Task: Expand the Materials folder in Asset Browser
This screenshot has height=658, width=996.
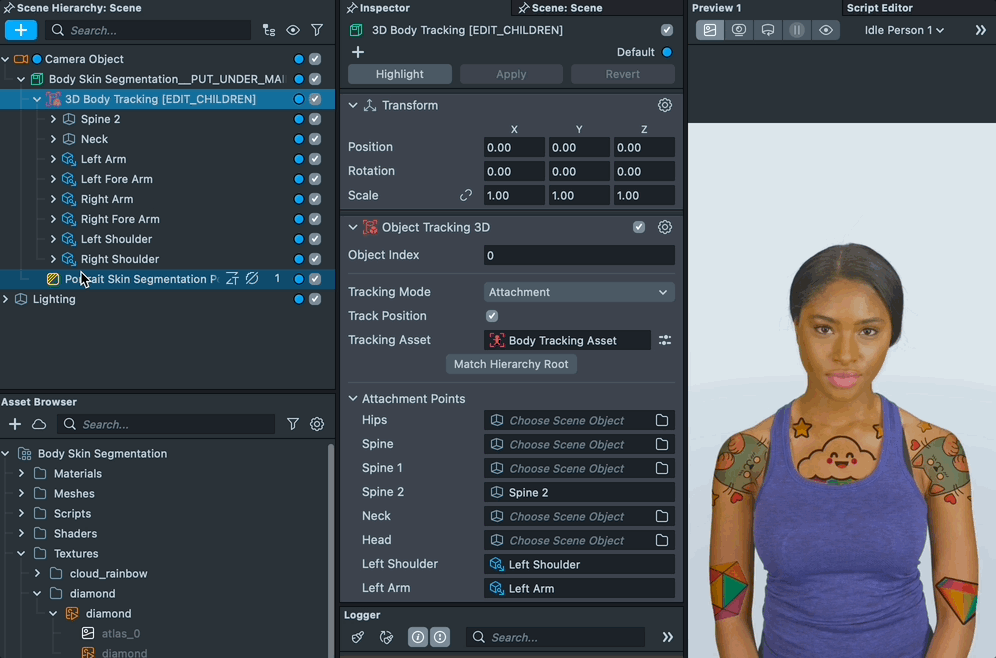Action: tap(21, 473)
